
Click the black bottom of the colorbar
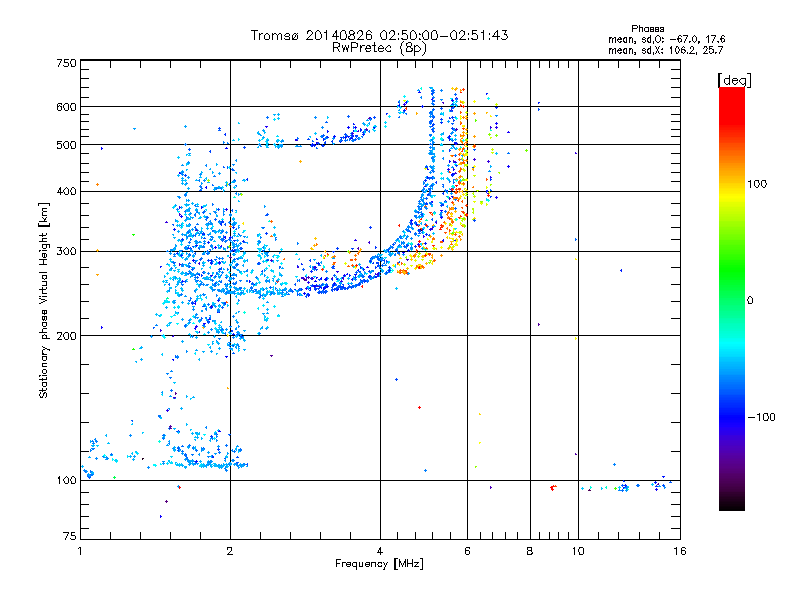click(x=732, y=503)
